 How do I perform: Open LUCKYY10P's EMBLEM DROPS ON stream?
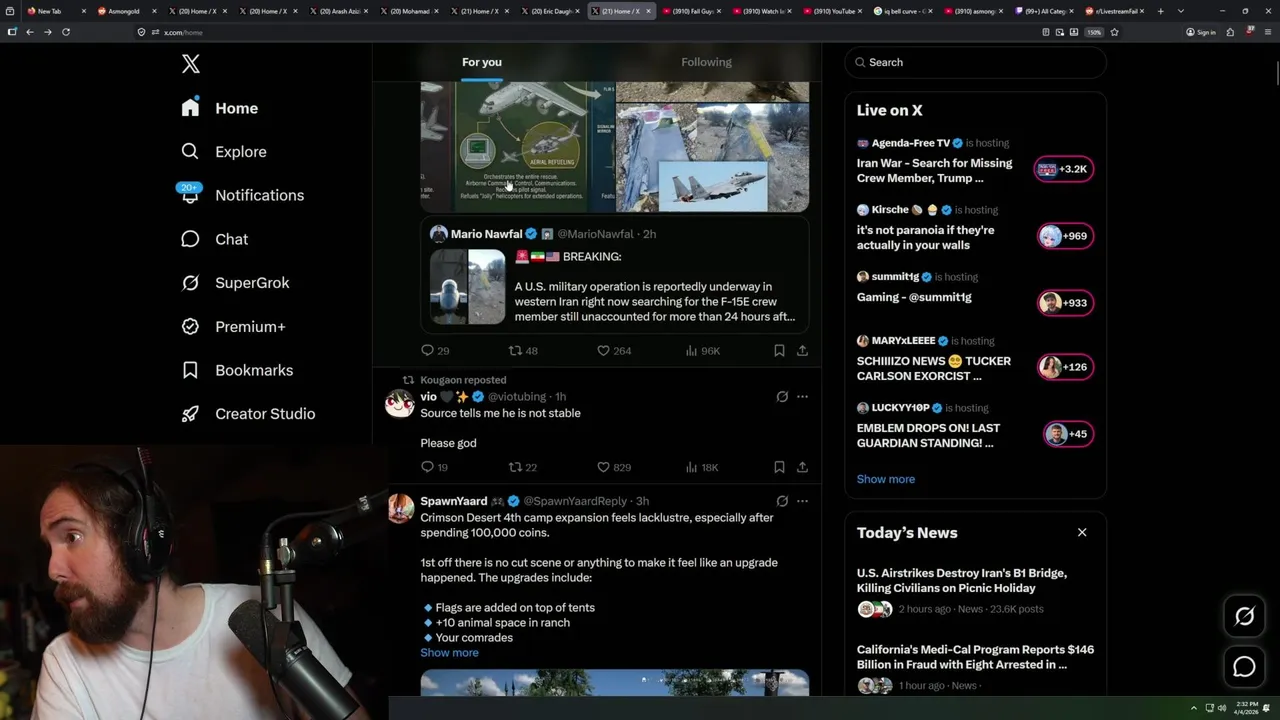click(975, 427)
